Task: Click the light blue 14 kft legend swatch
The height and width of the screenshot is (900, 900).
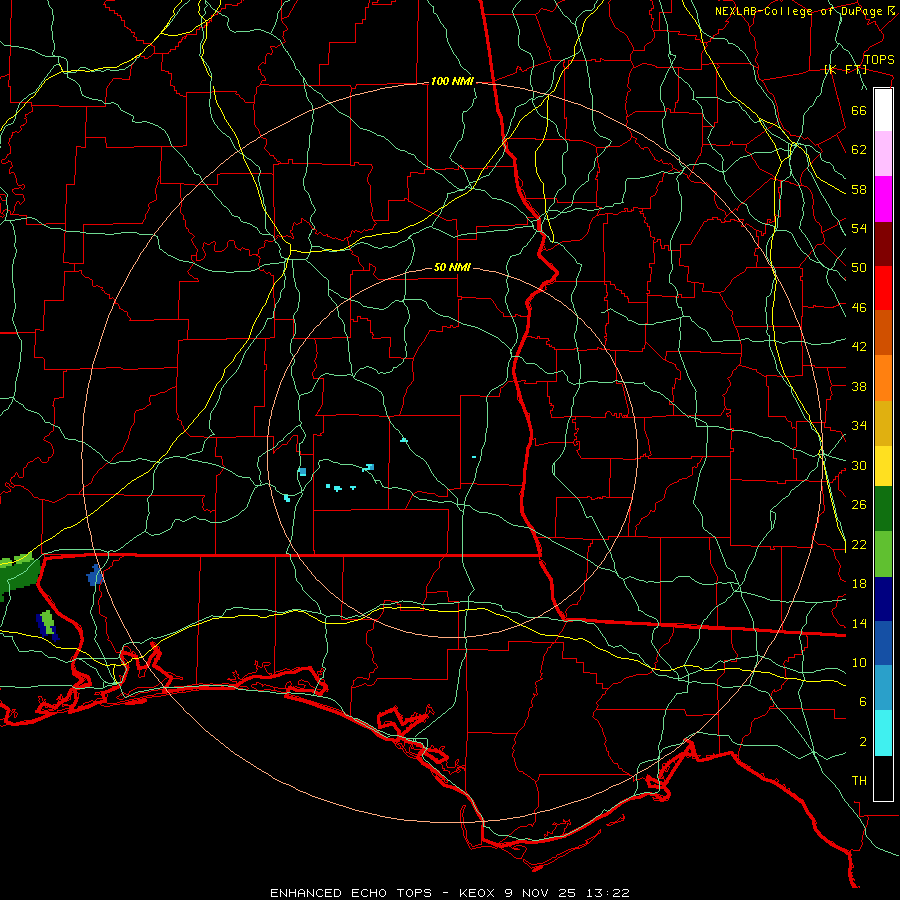Action: click(x=883, y=688)
